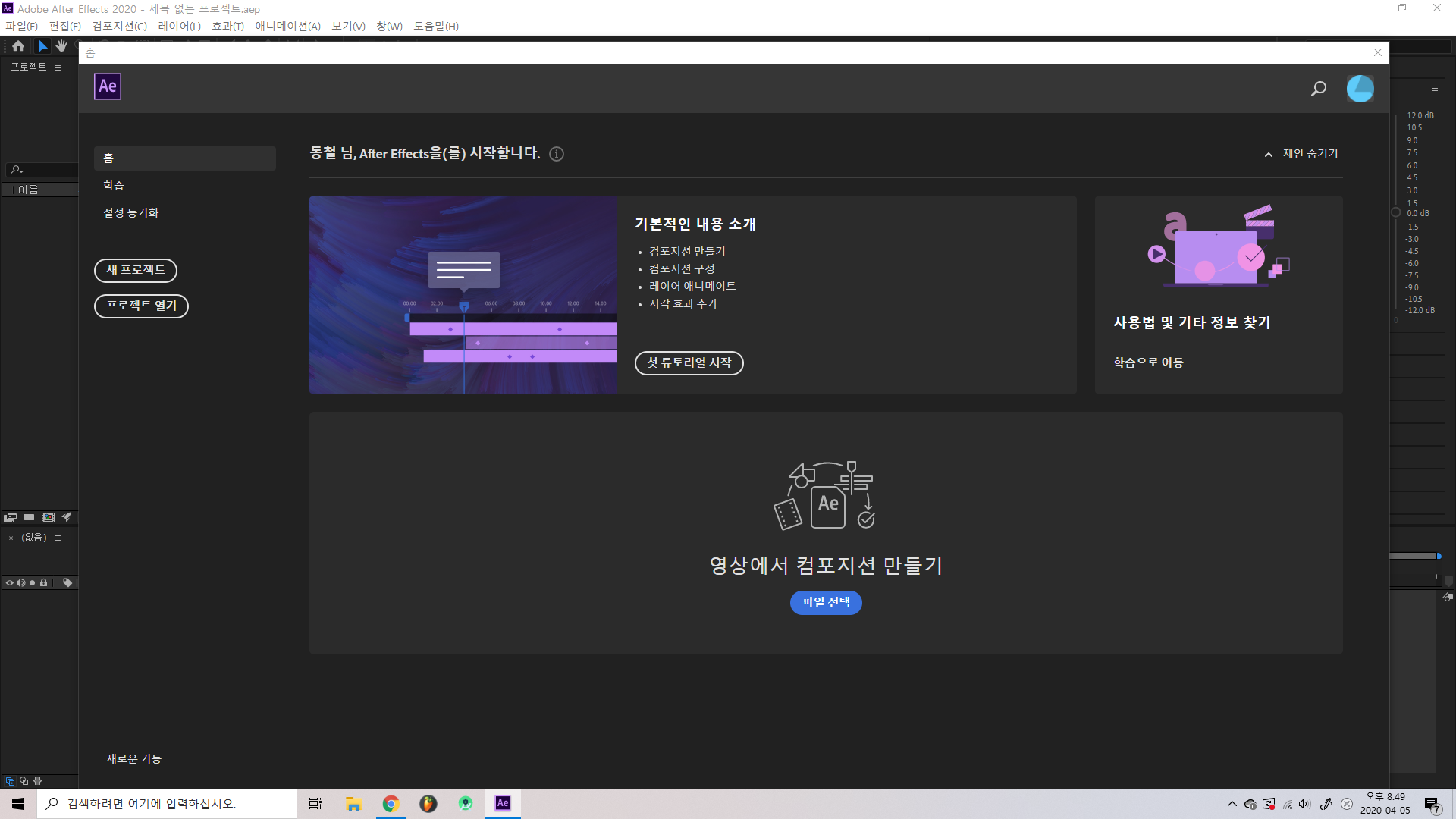Close the (없음) timeline tab
Screen dimensions: 1456x819
pyautogui.click(x=11, y=538)
